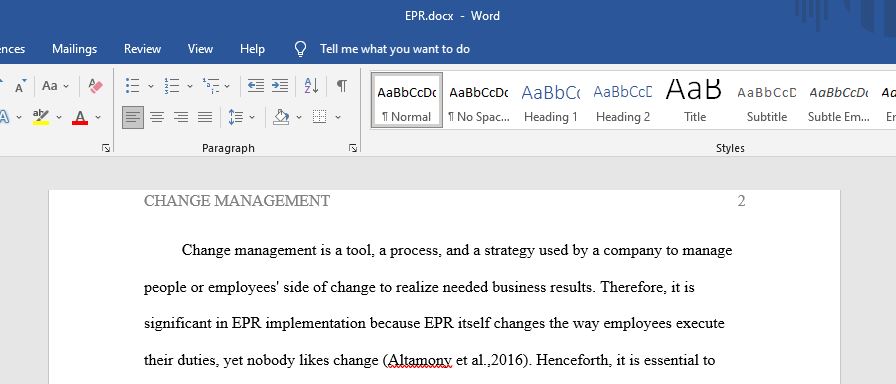Click Clear All Formatting eraser icon
Viewport: 896px width, 384px height.
[95, 86]
